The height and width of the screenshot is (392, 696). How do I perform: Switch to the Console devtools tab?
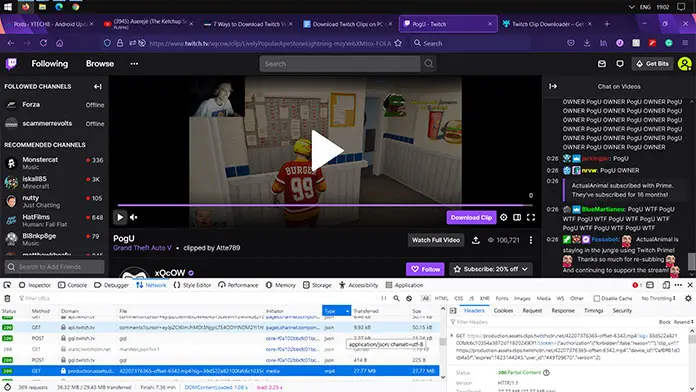[72, 285]
